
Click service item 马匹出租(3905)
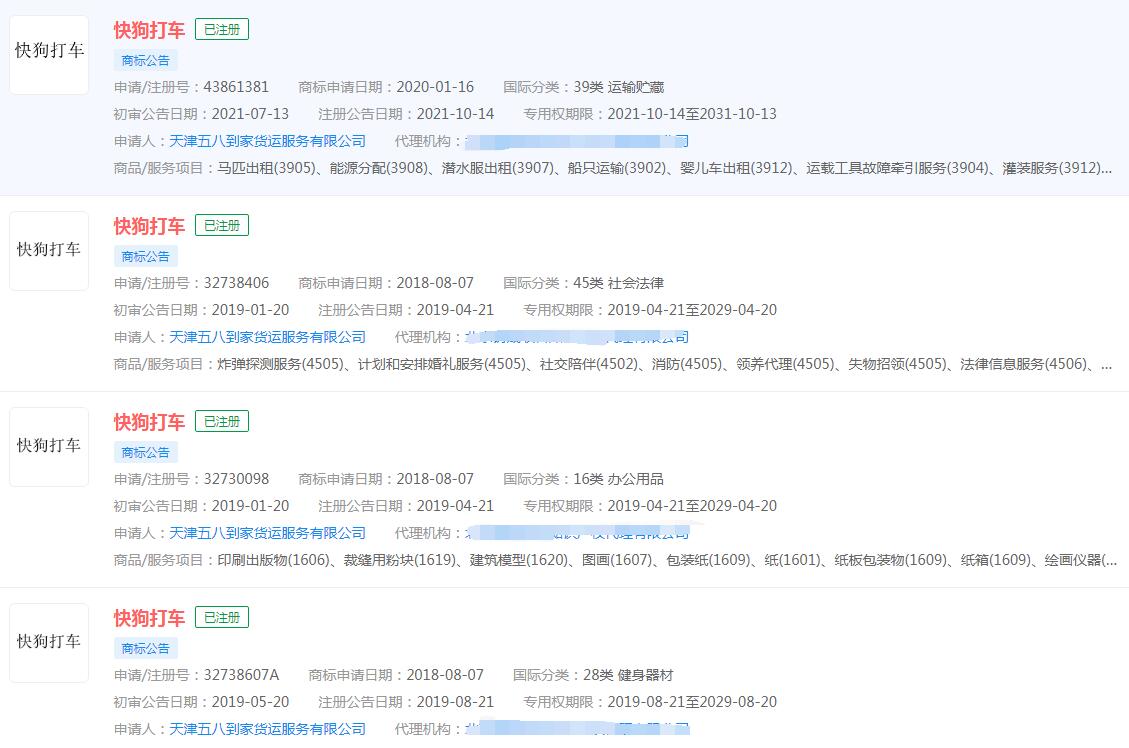[267, 168]
